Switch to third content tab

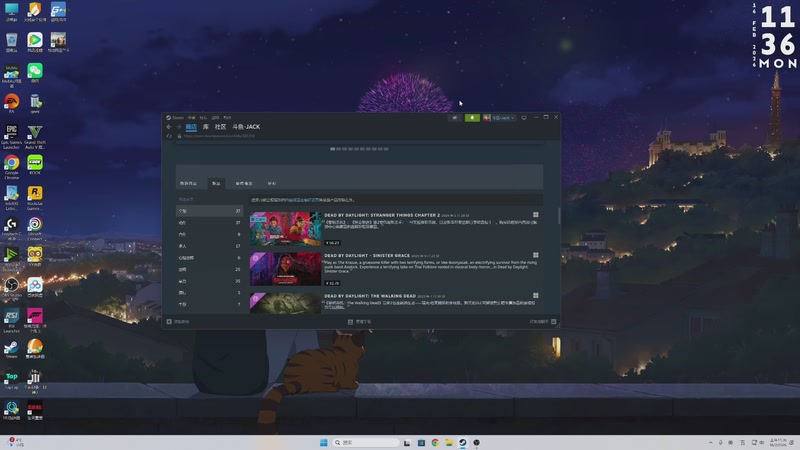click(x=244, y=183)
